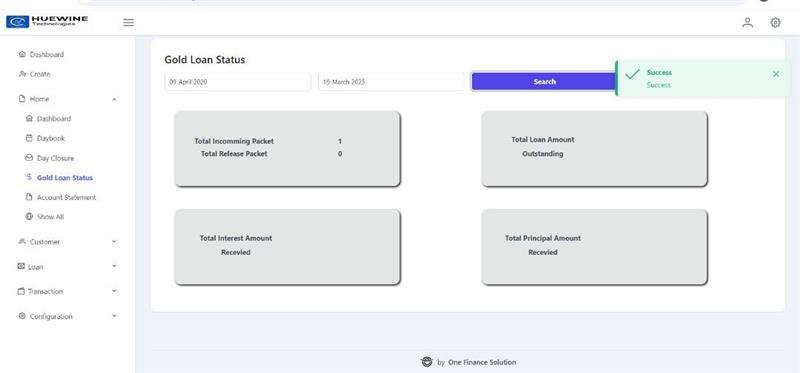Expand the Loan menu chevron
Screen dimensions: 800x373
114,266
